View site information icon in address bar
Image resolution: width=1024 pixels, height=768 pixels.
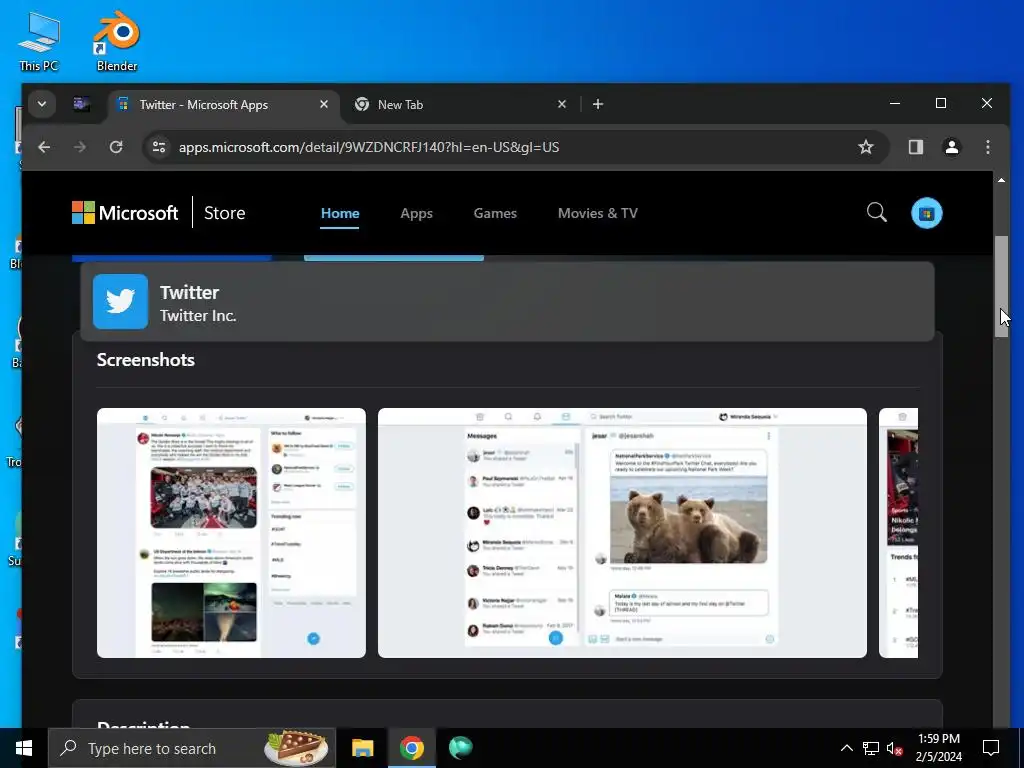[x=159, y=148]
